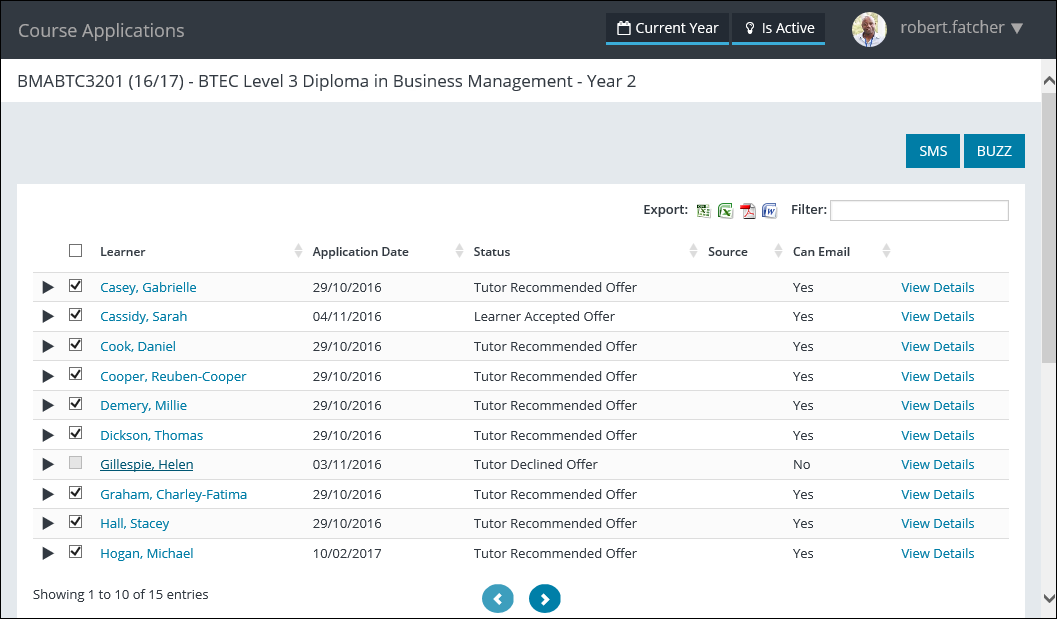Expand the Gillespie, Helen row details

(48, 465)
